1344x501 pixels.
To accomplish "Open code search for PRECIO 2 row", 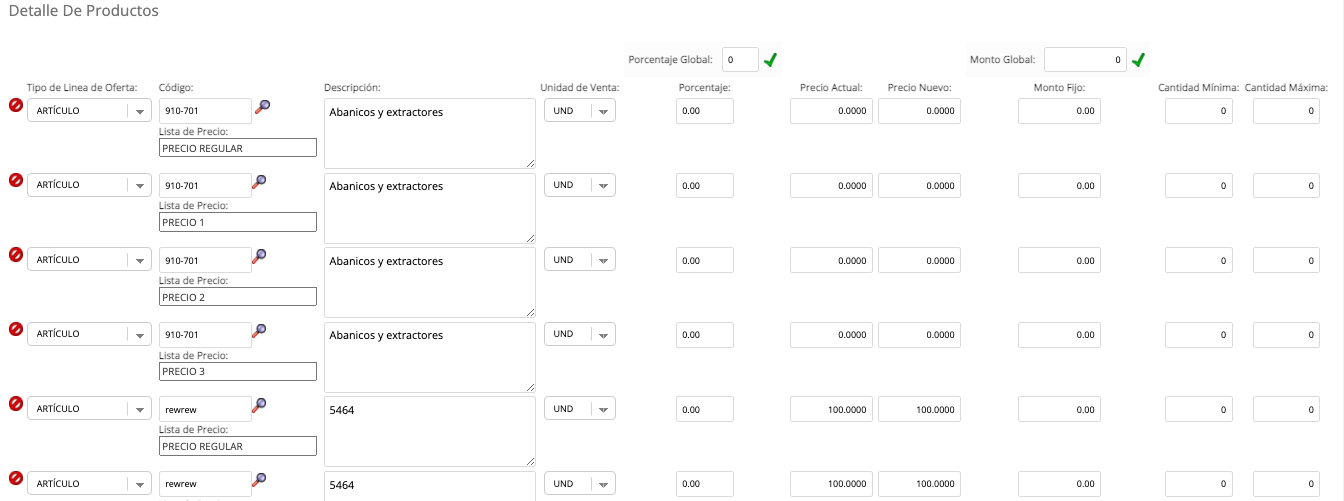I will tap(260, 256).
